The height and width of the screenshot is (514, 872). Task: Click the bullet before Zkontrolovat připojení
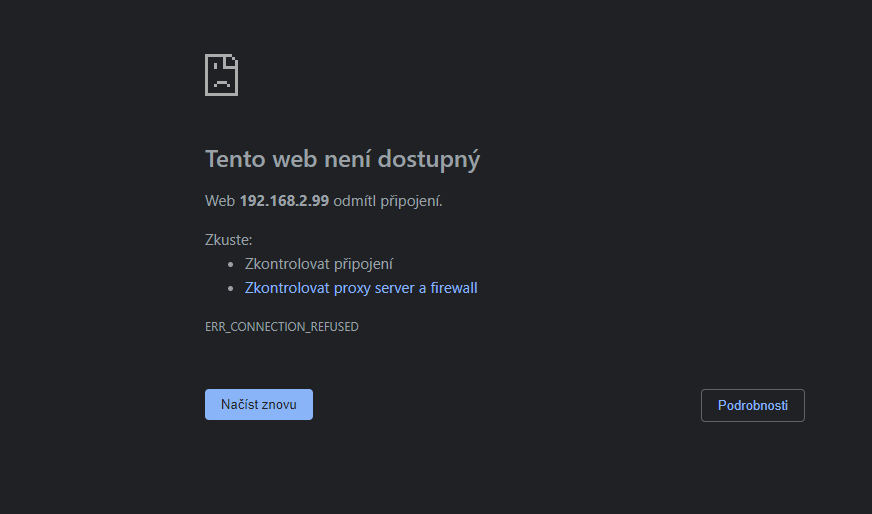point(231,265)
